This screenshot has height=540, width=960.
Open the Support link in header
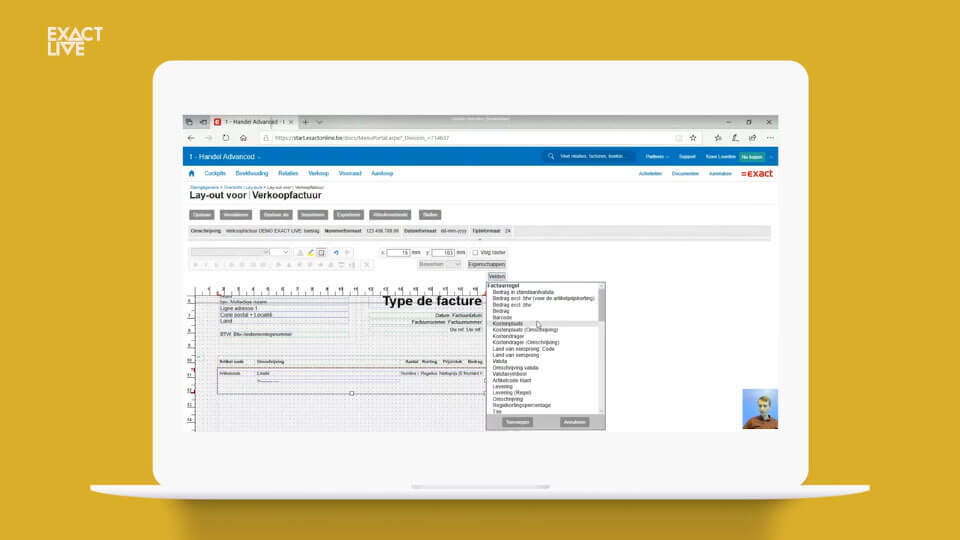tap(687, 157)
